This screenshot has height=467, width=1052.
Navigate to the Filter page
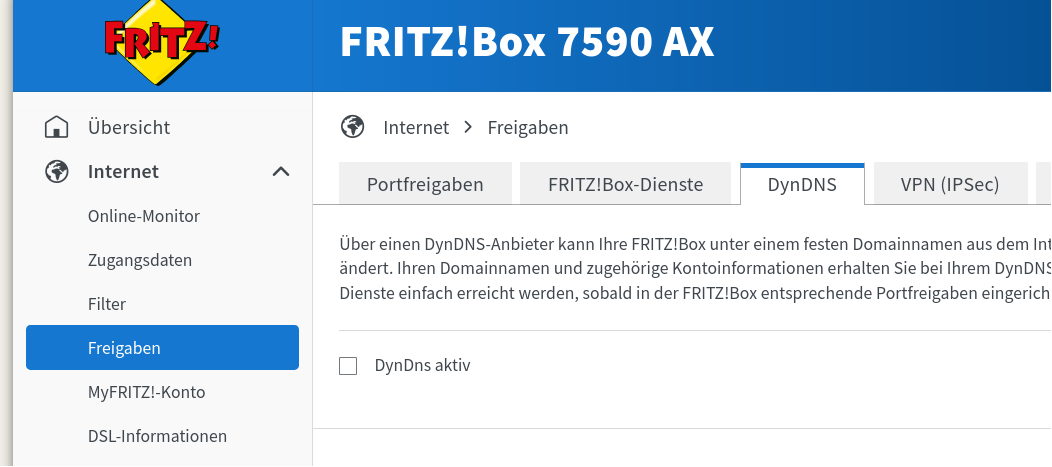pyautogui.click(x=107, y=304)
